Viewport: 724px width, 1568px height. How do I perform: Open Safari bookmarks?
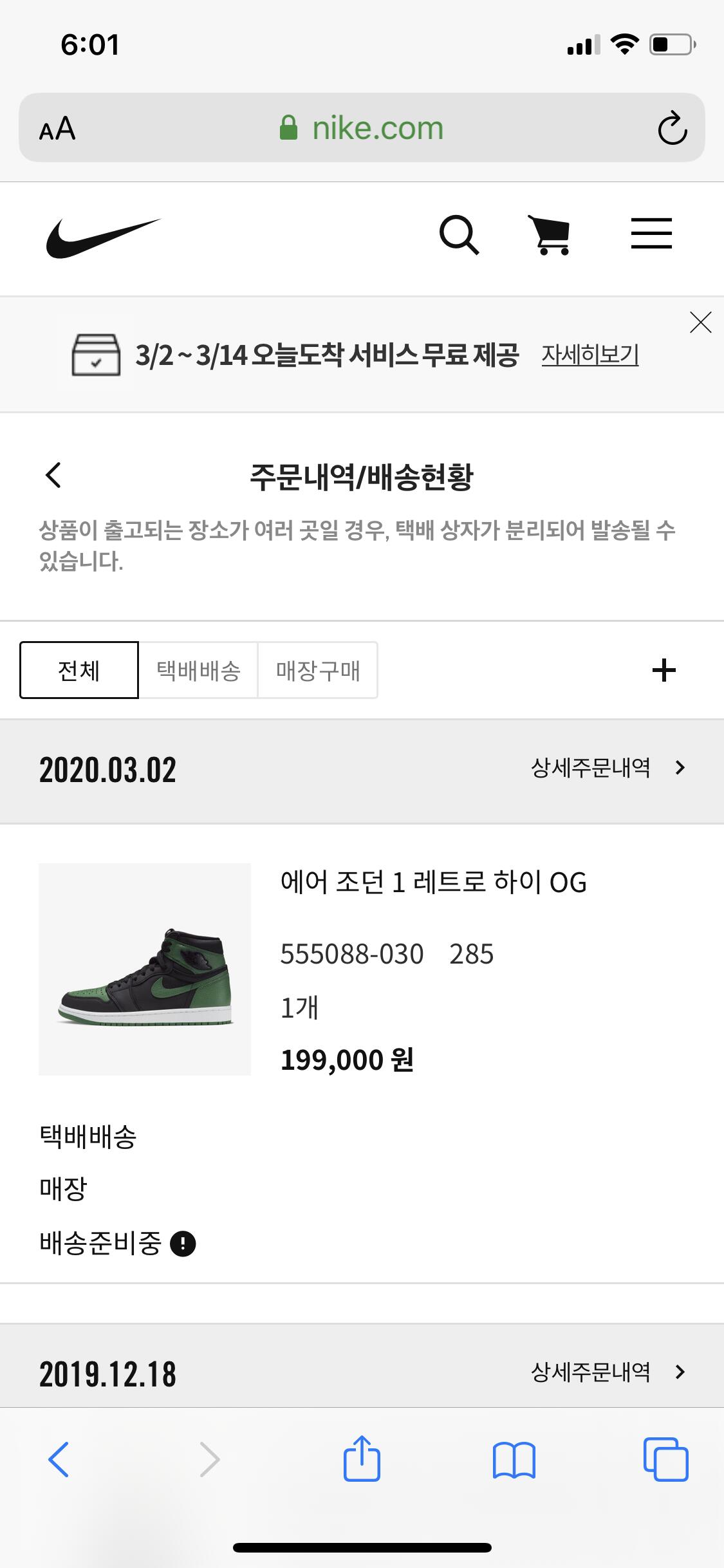point(514,1459)
